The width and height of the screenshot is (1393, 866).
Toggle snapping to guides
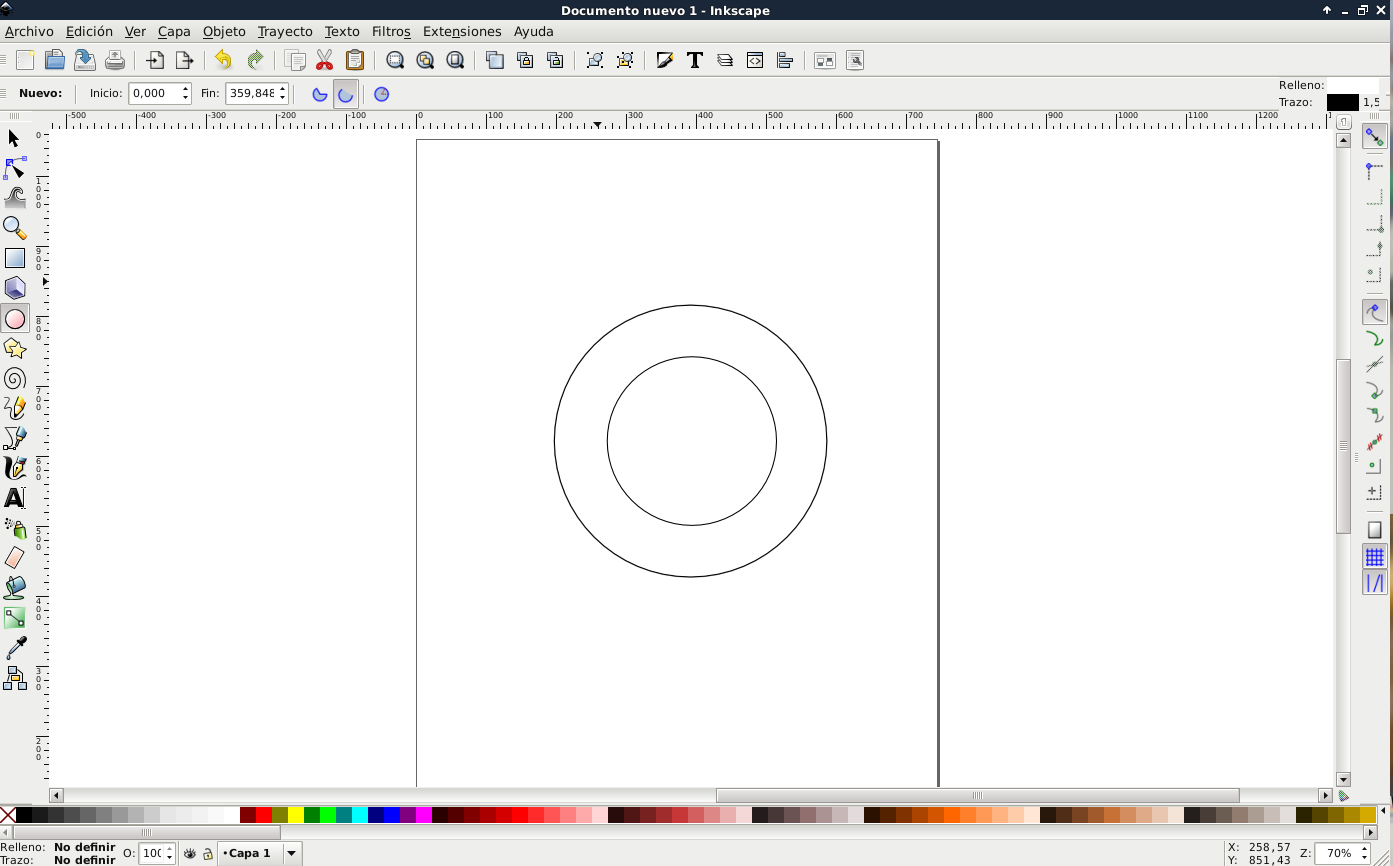click(1375, 582)
